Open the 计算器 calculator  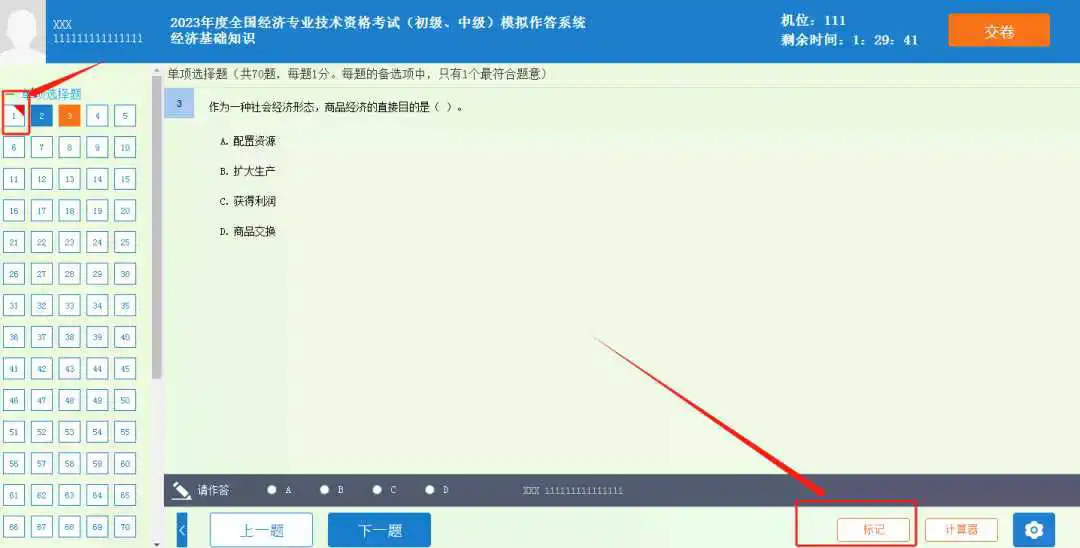point(961,530)
